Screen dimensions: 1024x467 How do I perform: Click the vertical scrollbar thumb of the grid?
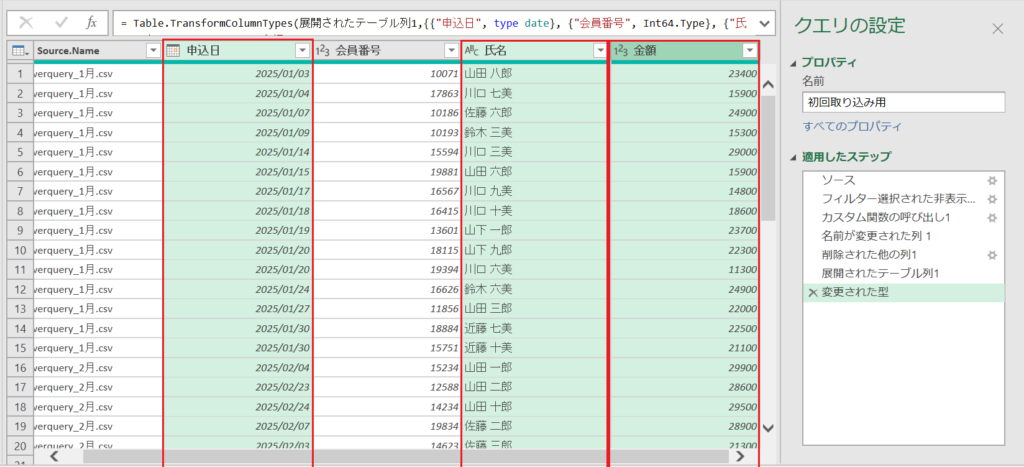click(x=769, y=157)
